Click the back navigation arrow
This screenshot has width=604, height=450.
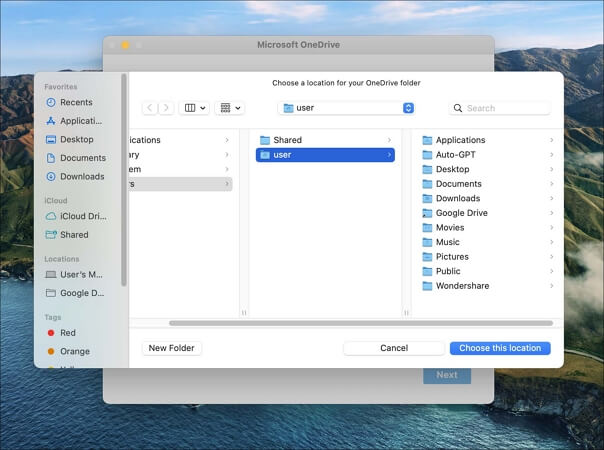[149, 108]
